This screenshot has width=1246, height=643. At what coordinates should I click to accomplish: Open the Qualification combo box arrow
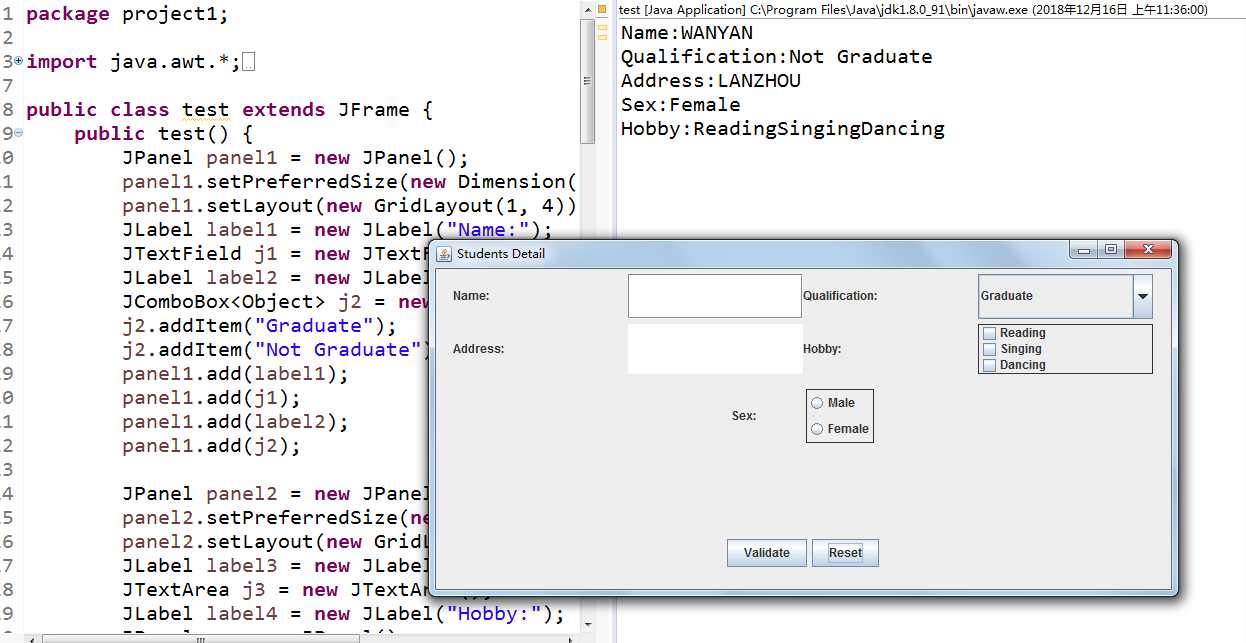point(1143,296)
